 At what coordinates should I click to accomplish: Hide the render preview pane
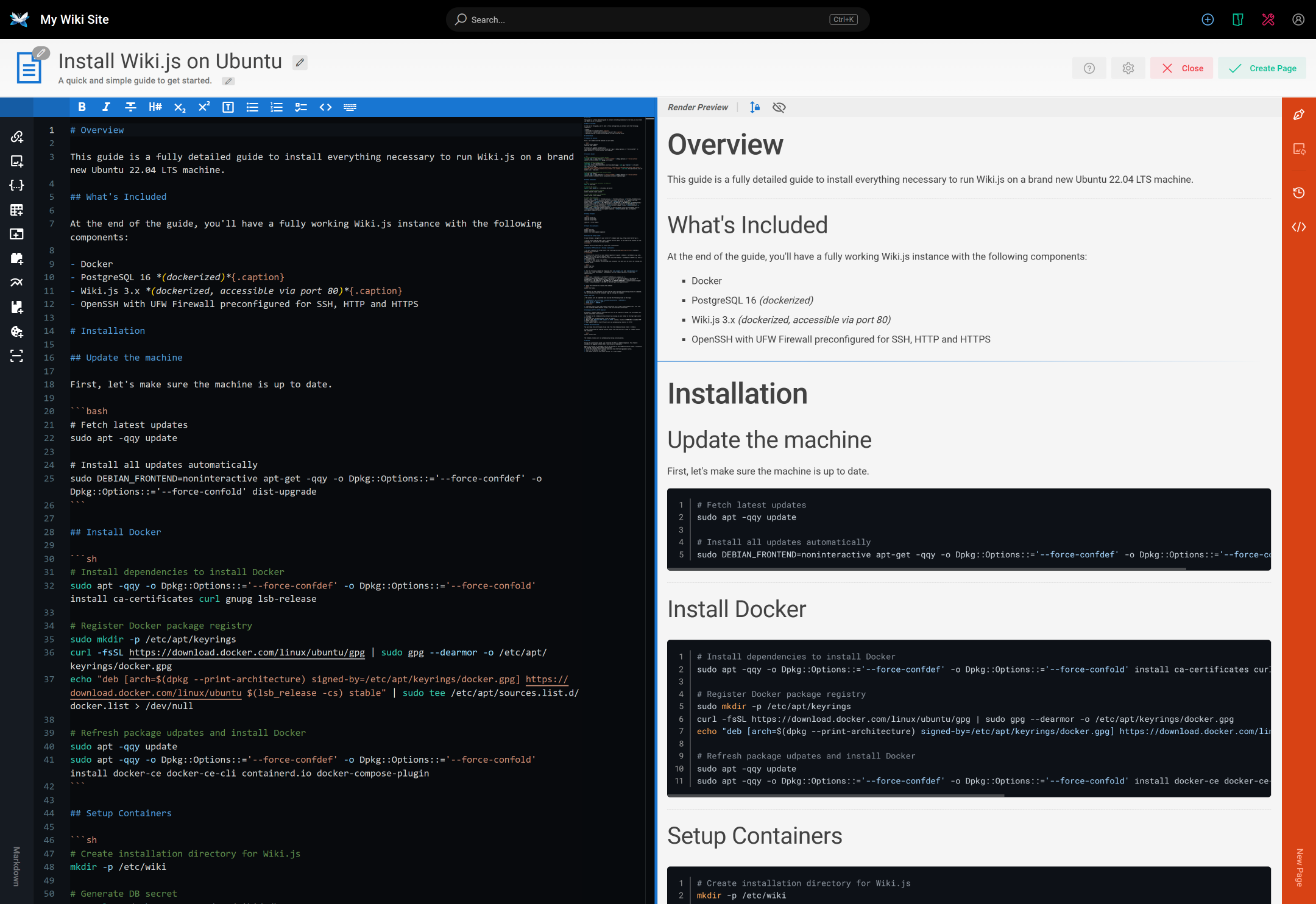779,107
